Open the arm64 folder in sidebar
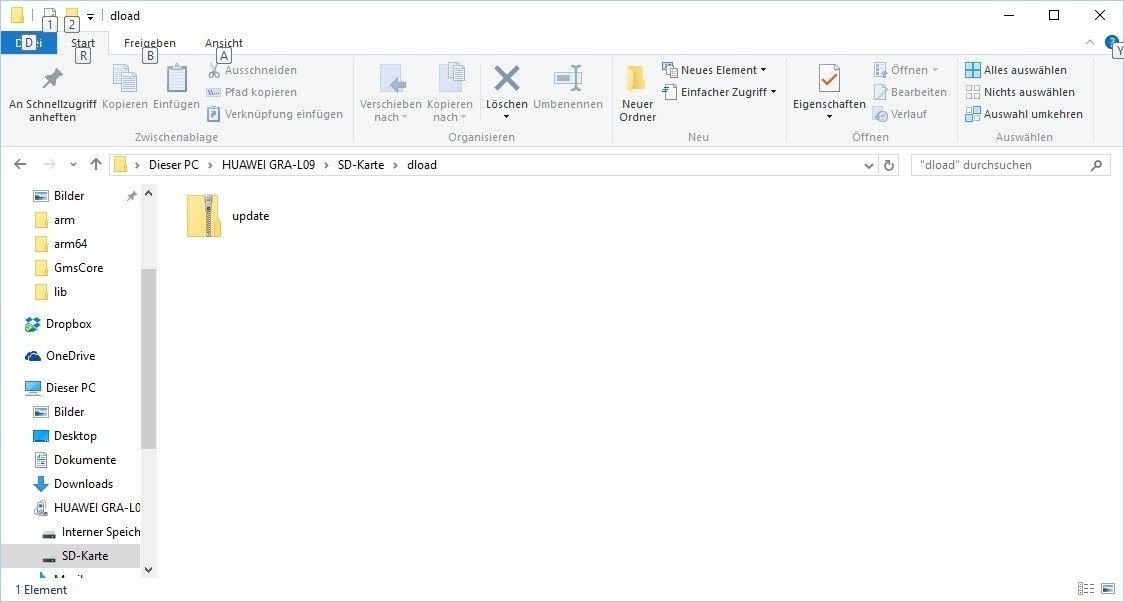The height and width of the screenshot is (602, 1124). 60,244
